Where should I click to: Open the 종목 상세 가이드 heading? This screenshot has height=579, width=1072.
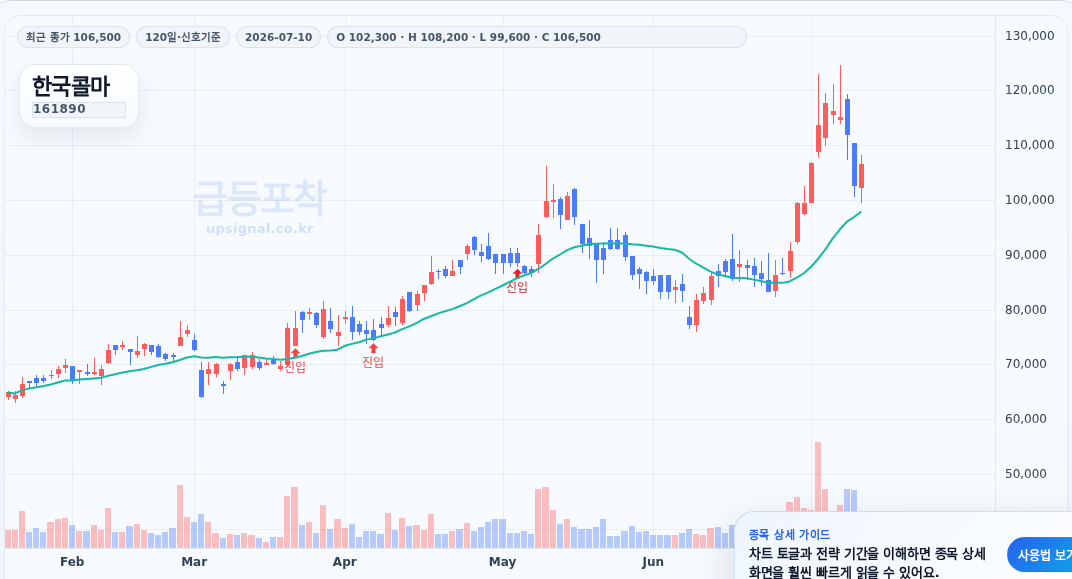tap(789, 535)
